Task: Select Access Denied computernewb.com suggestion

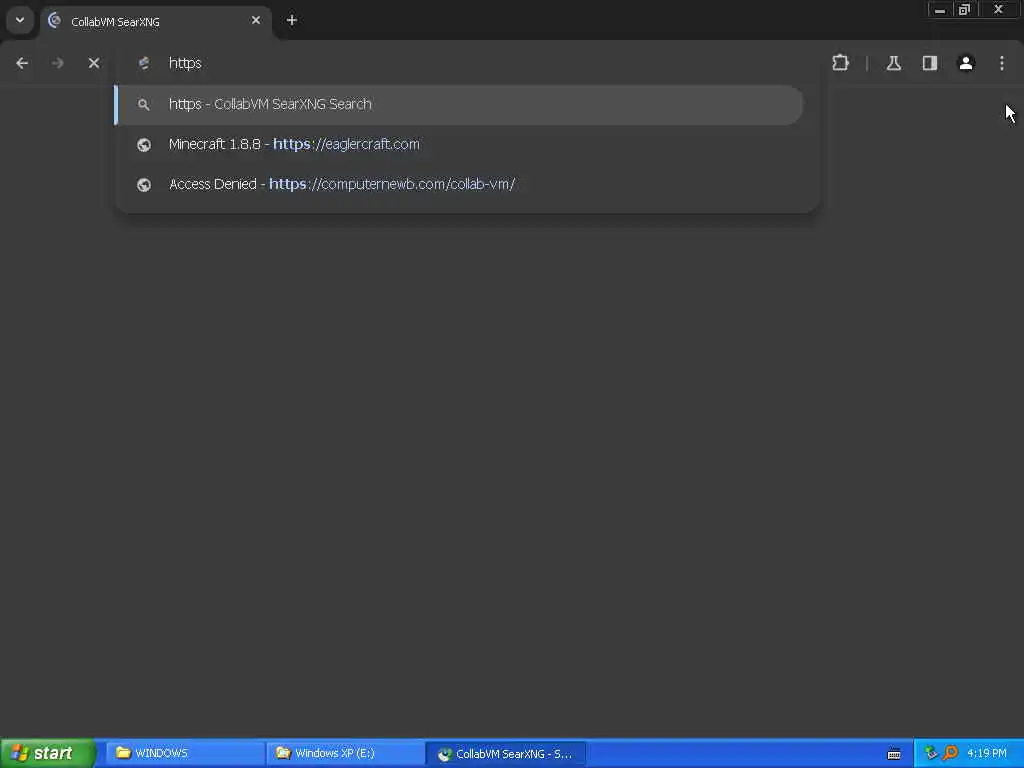Action: (x=459, y=184)
